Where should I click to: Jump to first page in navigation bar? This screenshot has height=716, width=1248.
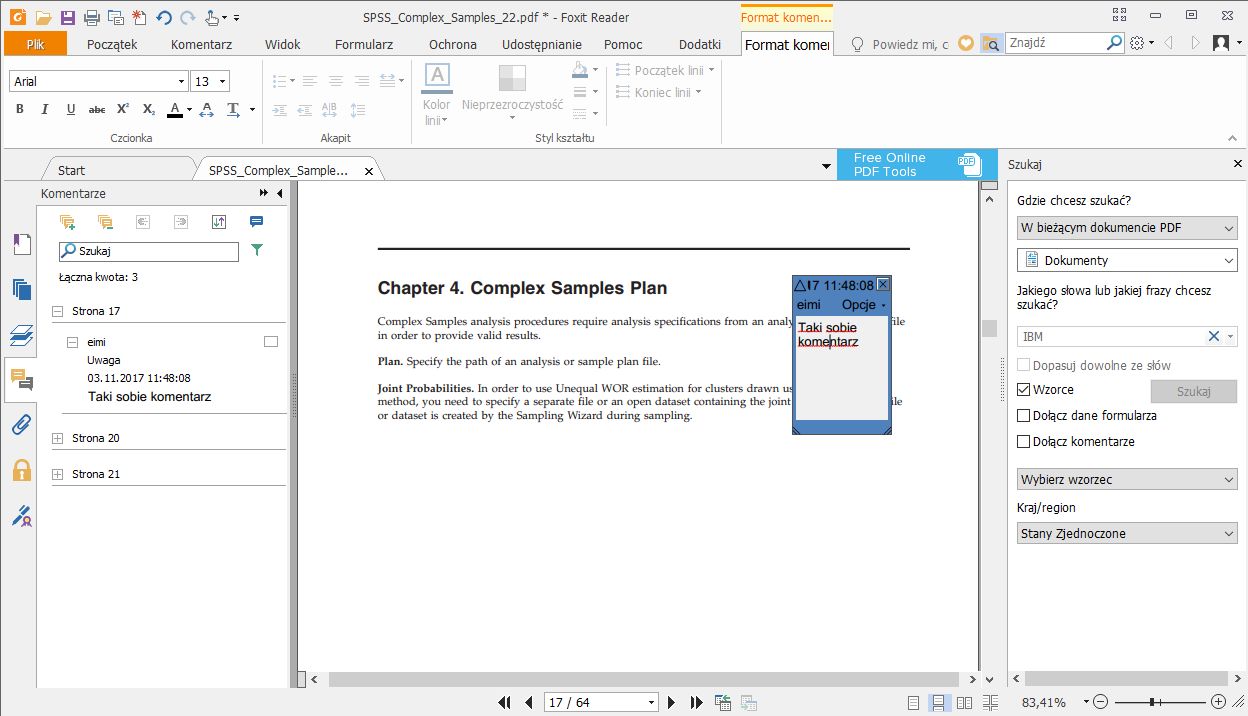click(x=504, y=703)
